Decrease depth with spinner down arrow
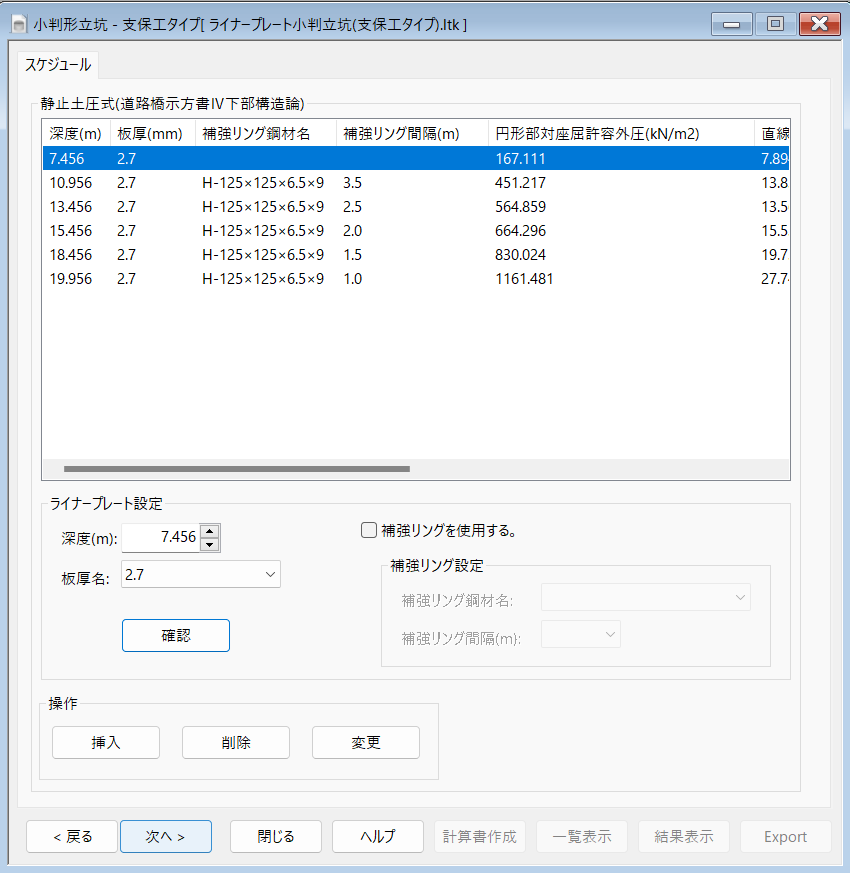Screen dimensions: 850x873 [x=209, y=545]
